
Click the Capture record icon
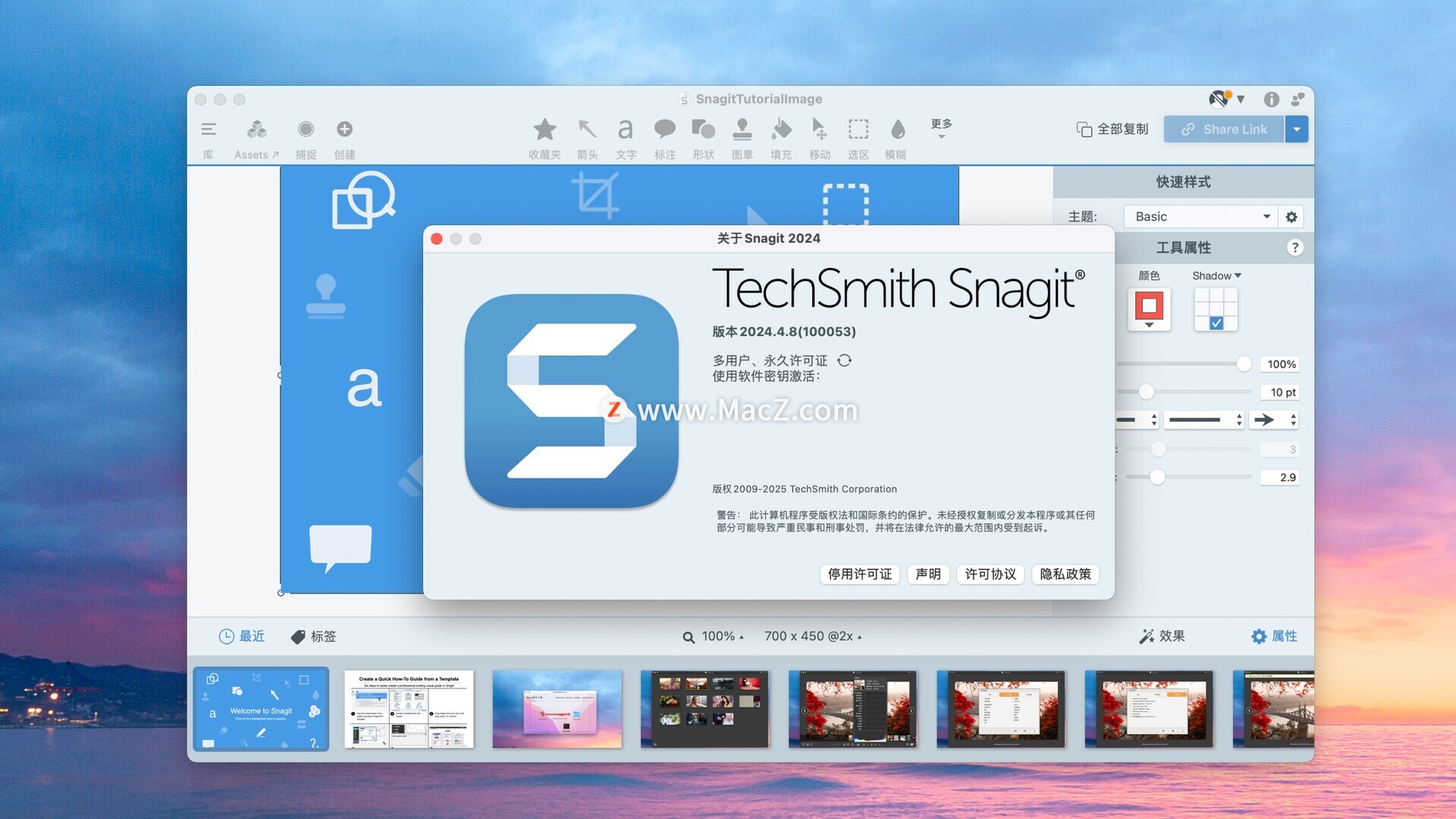tap(306, 130)
